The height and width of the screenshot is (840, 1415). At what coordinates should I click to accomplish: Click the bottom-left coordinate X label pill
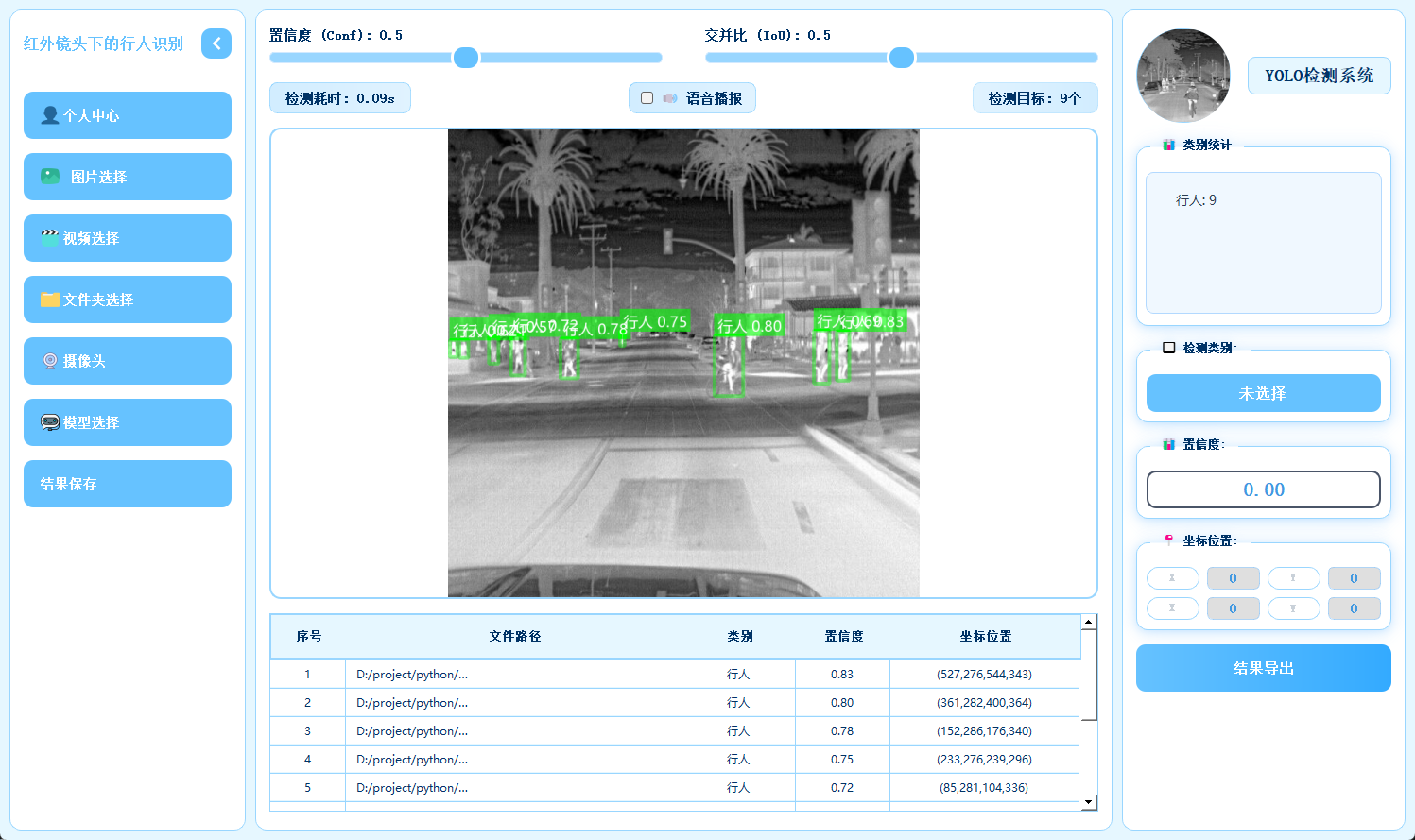click(1173, 609)
